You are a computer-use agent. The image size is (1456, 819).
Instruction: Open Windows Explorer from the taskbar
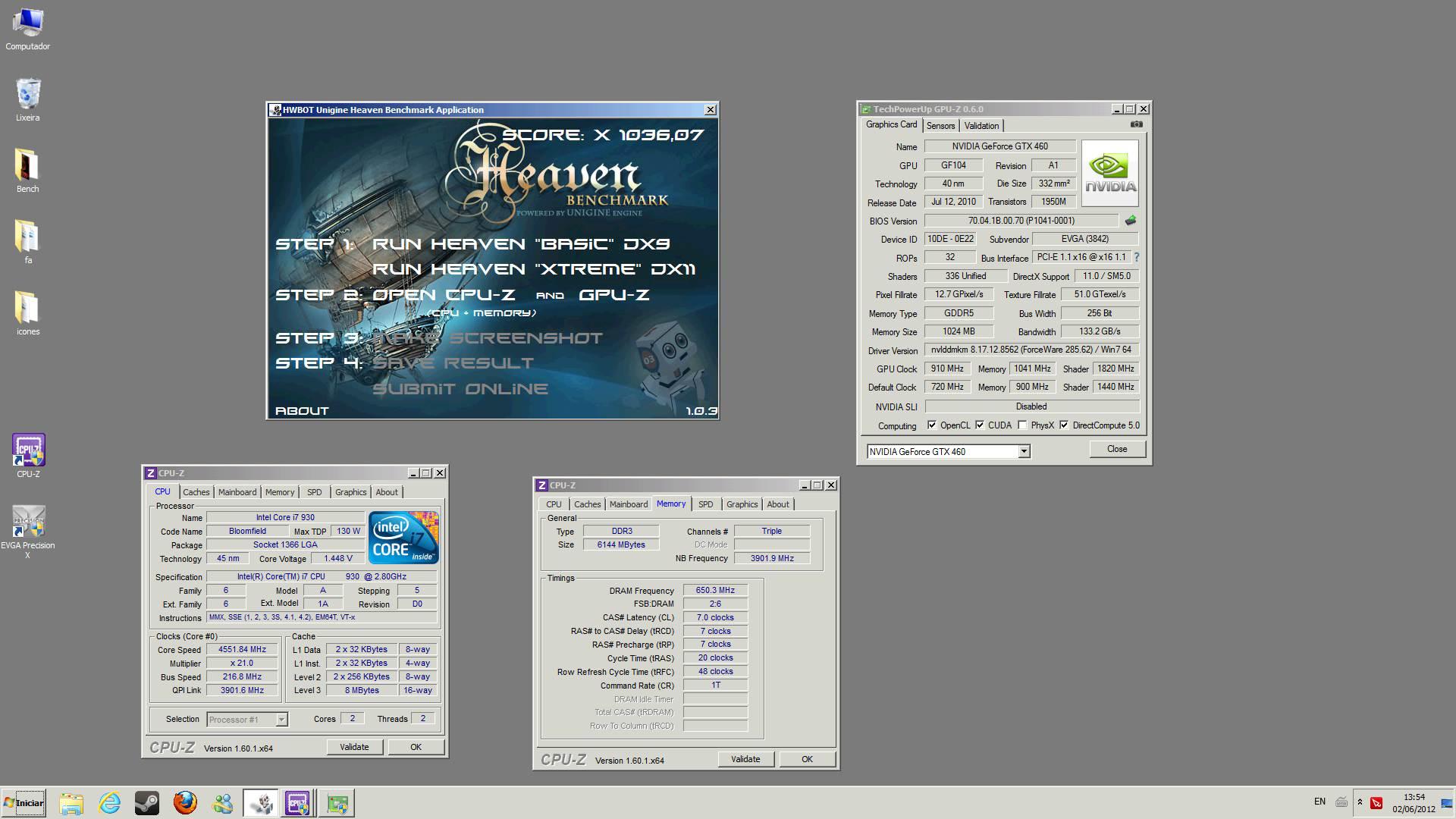pyautogui.click(x=71, y=803)
